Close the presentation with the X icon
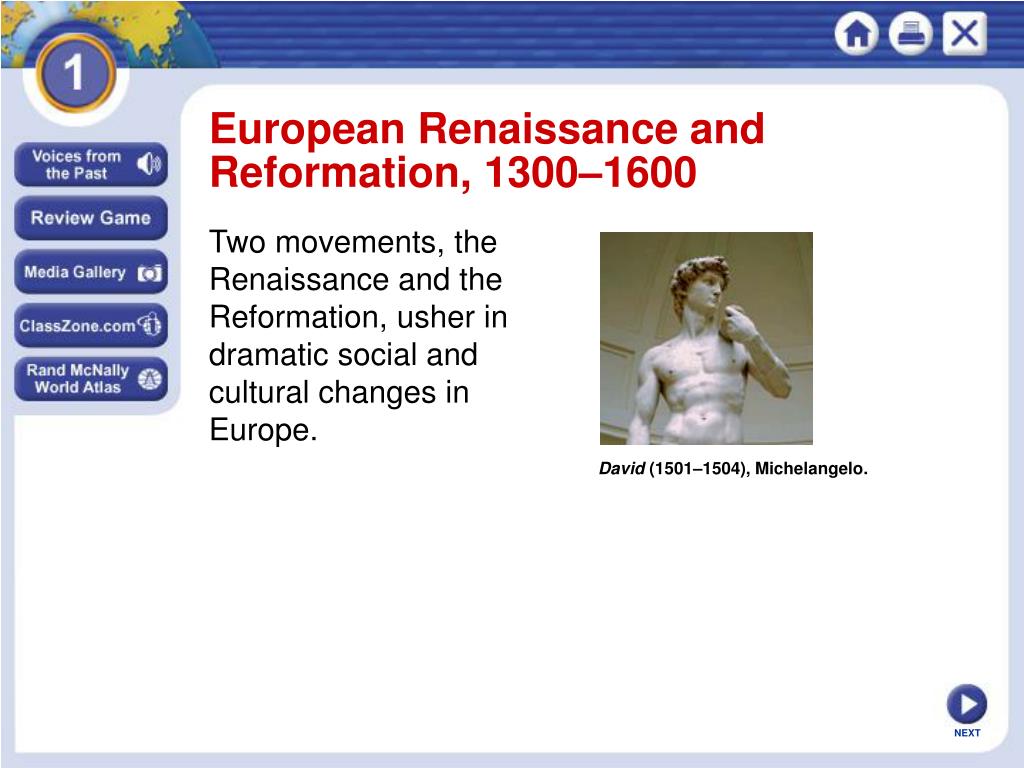The height and width of the screenshot is (768, 1024). point(965,33)
